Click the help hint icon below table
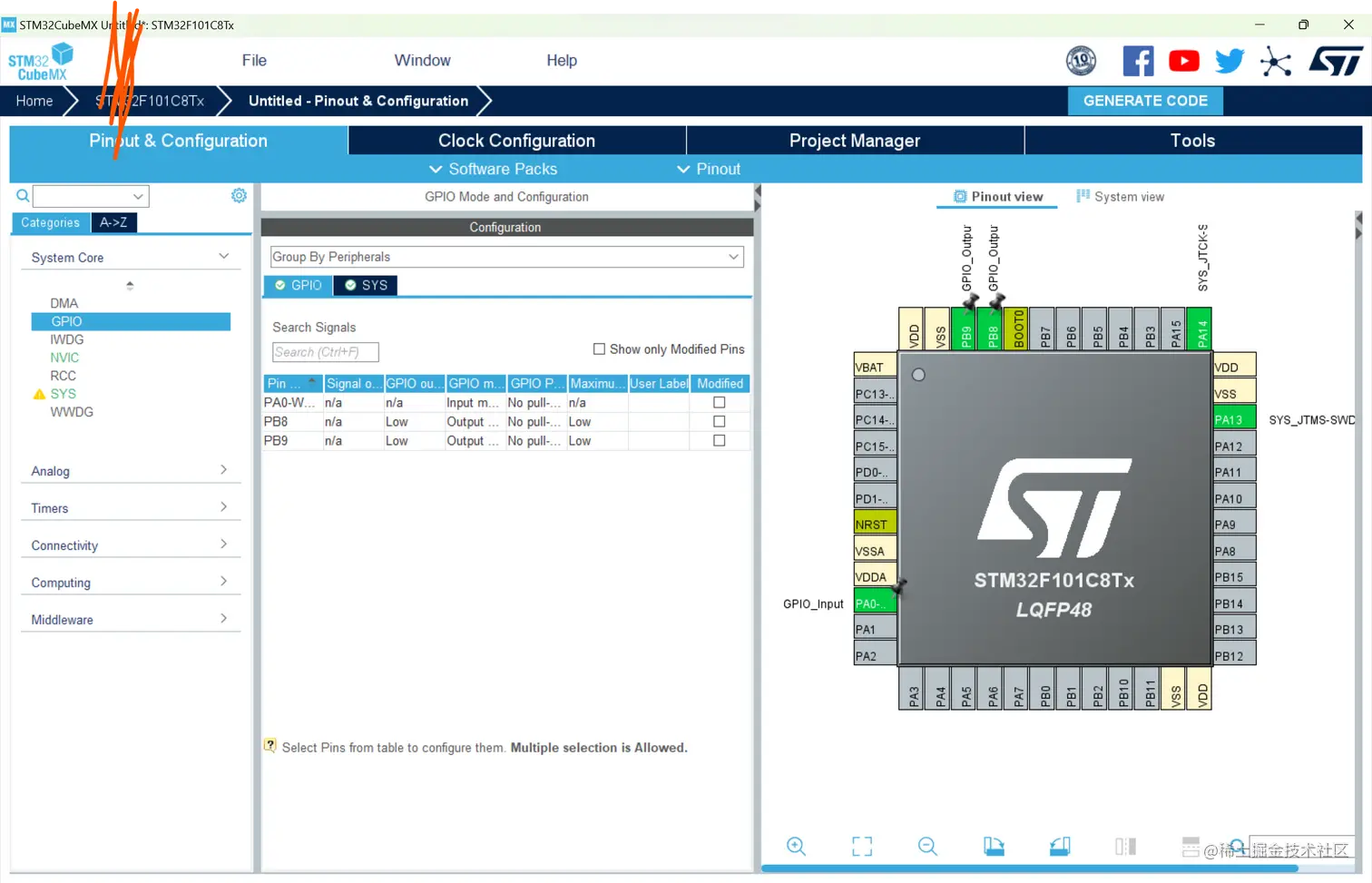This screenshot has width=1372, height=883. pos(269,746)
